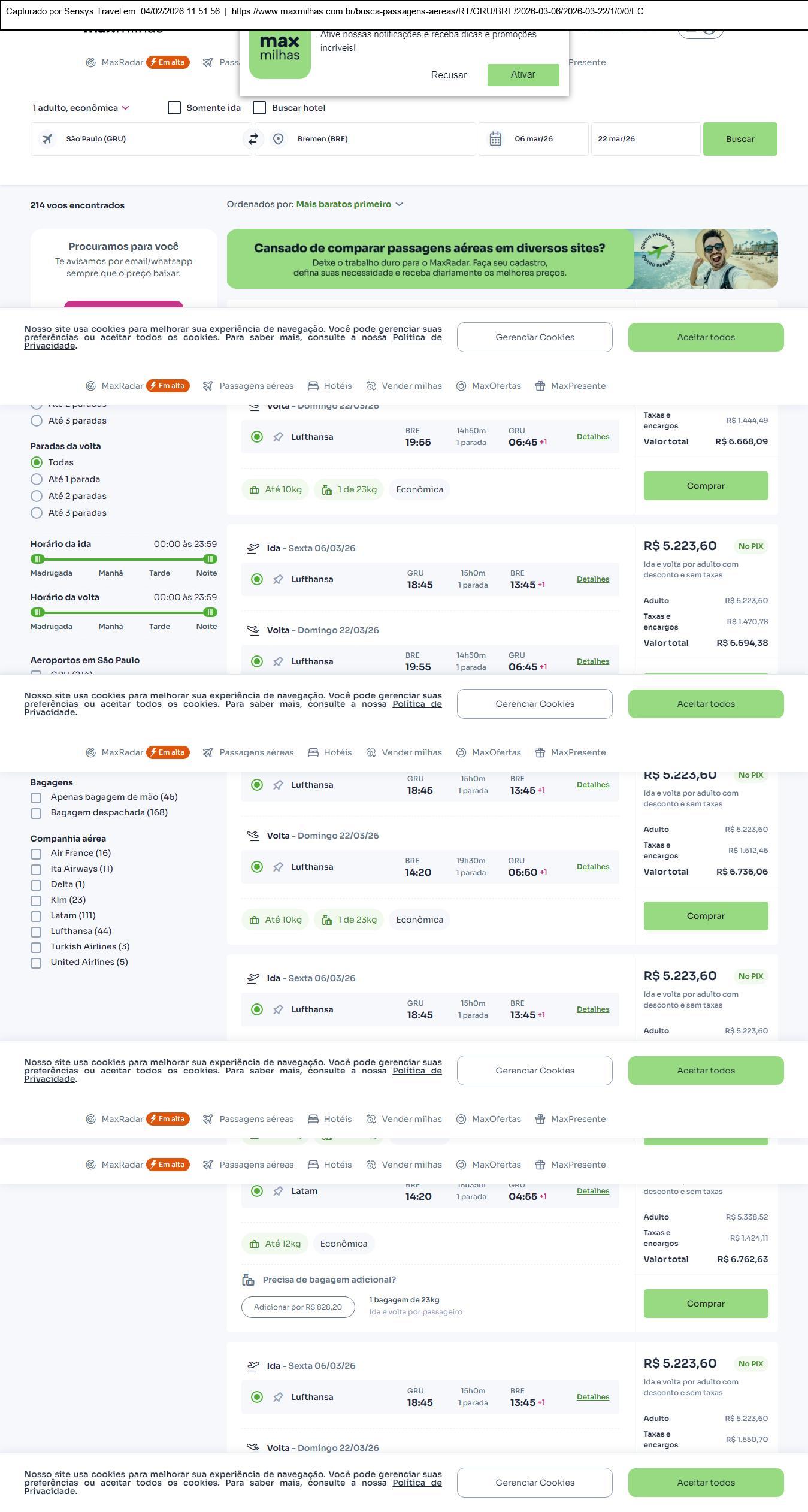Click the pin icon beside Latam flight
The height and width of the screenshot is (1512, 808).
pos(278,1191)
